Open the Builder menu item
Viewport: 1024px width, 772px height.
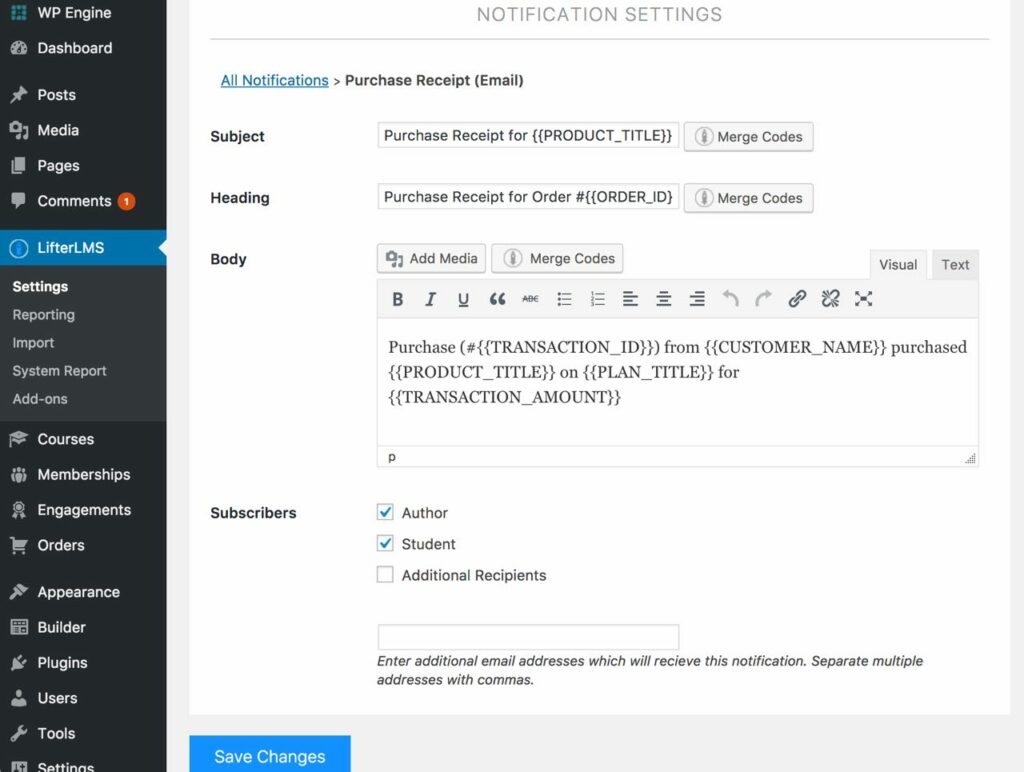tap(83, 627)
